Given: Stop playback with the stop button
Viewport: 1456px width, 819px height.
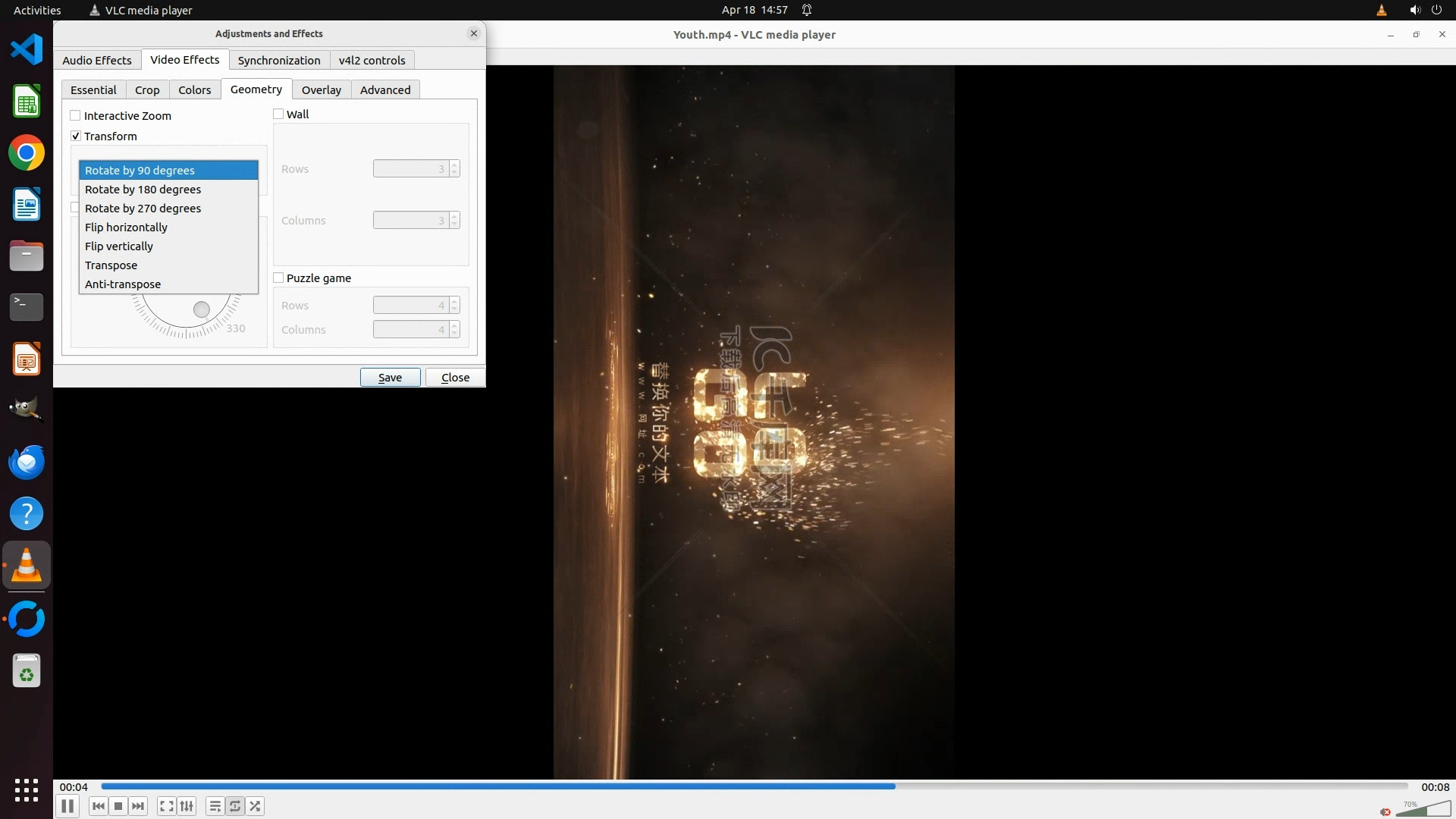Looking at the screenshot, I should (118, 806).
